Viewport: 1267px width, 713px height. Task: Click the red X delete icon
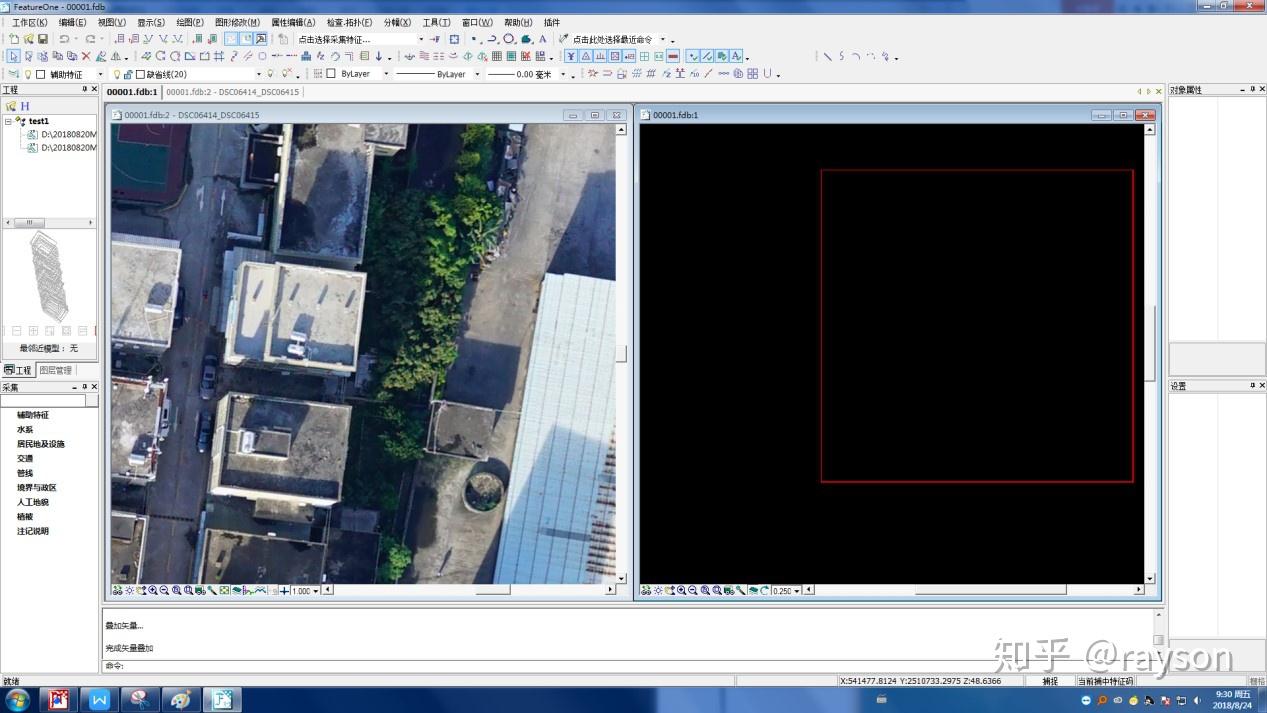click(x=86, y=56)
